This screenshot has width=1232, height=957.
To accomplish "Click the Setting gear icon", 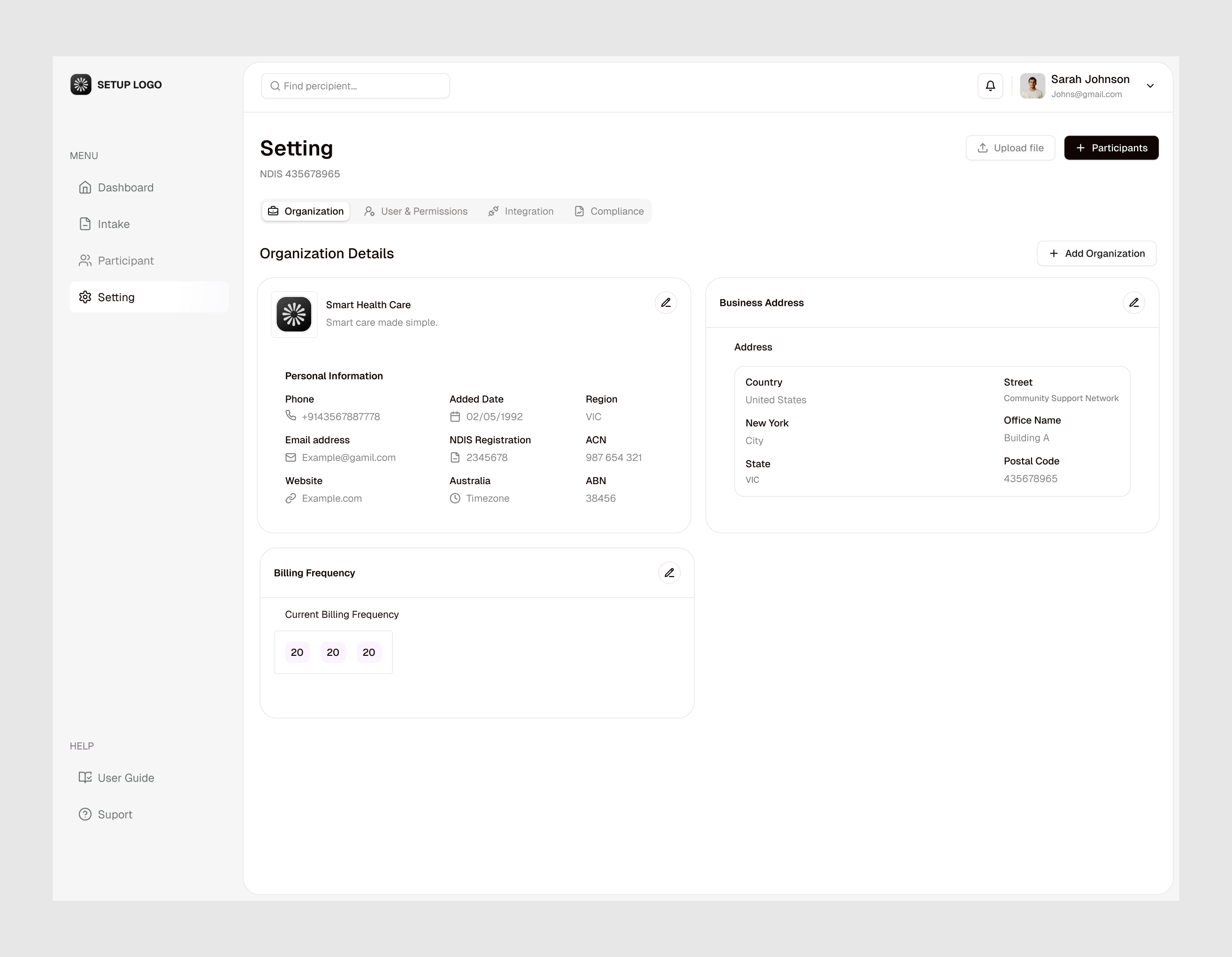I will [x=85, y=296].
